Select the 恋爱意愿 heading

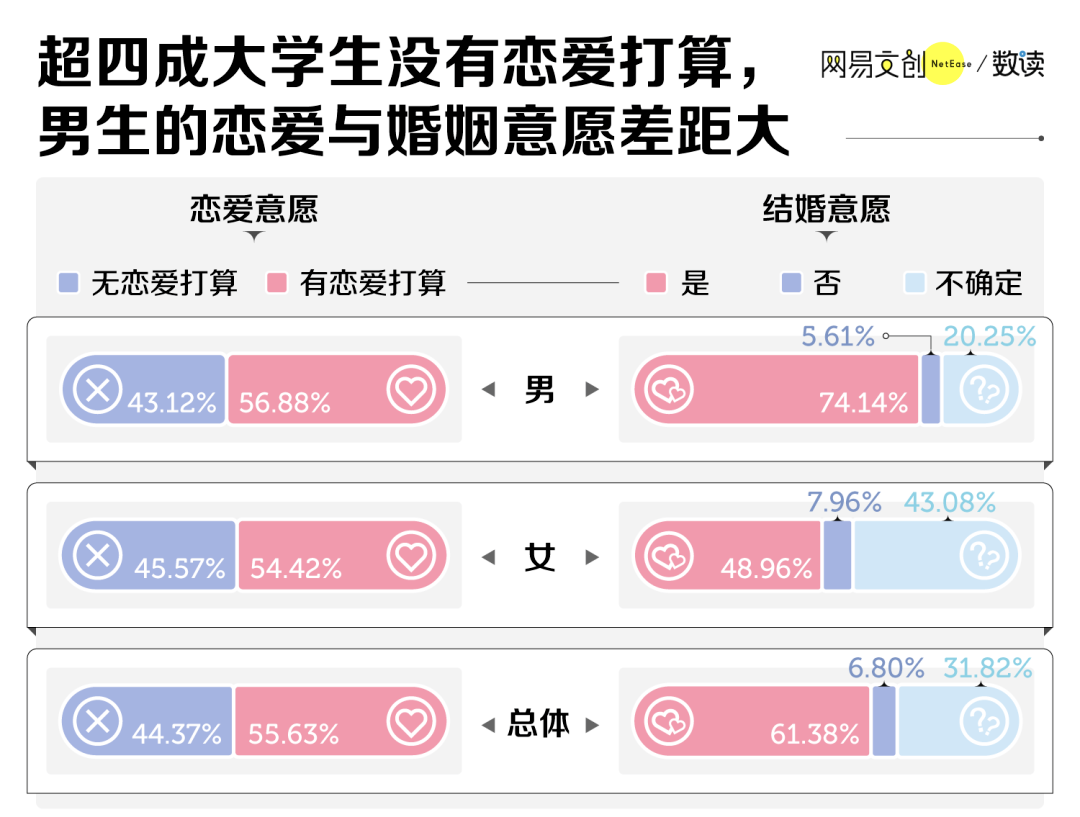(x=254, y=209)
